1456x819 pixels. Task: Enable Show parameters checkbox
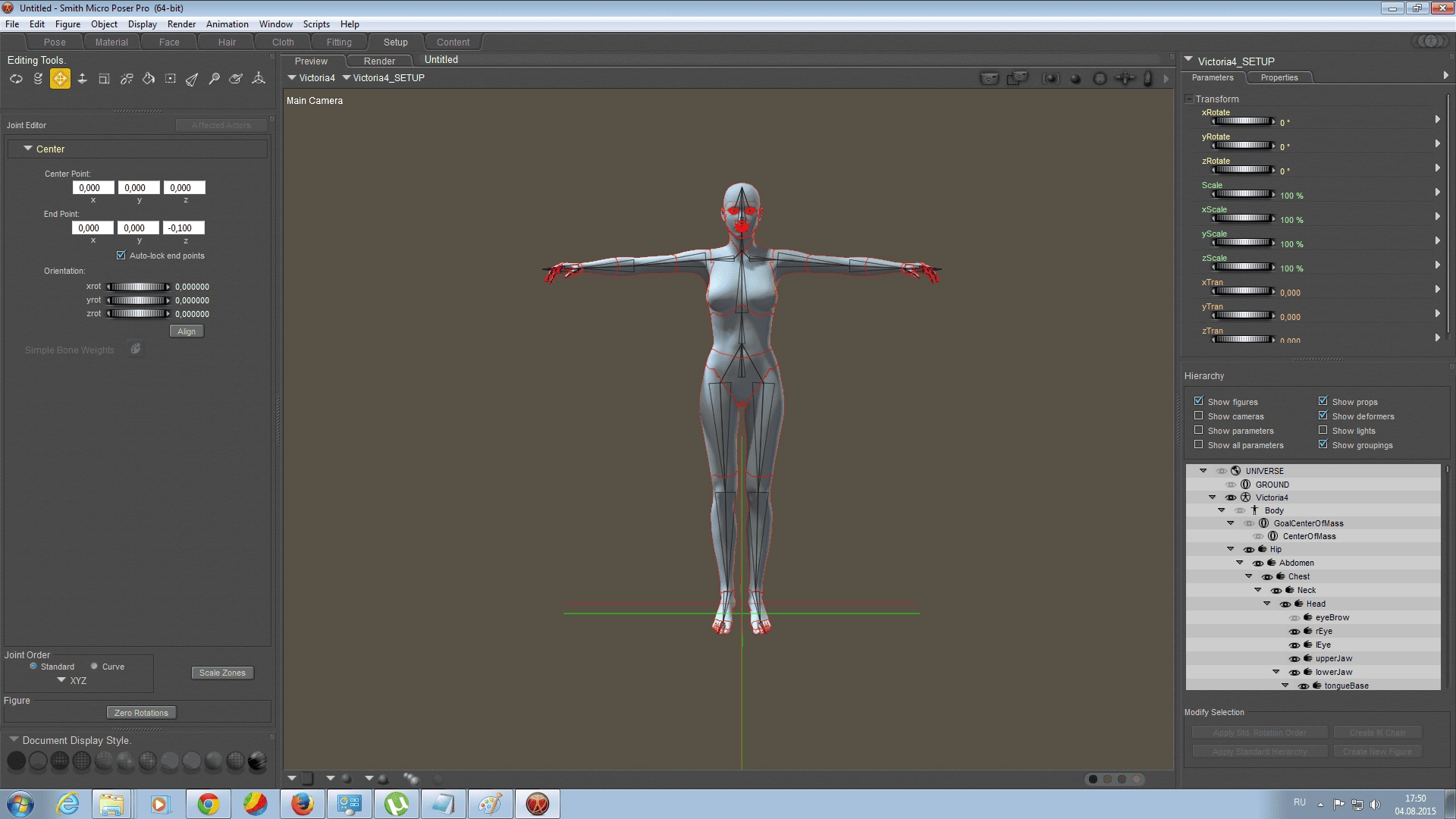click(1199, 430)
